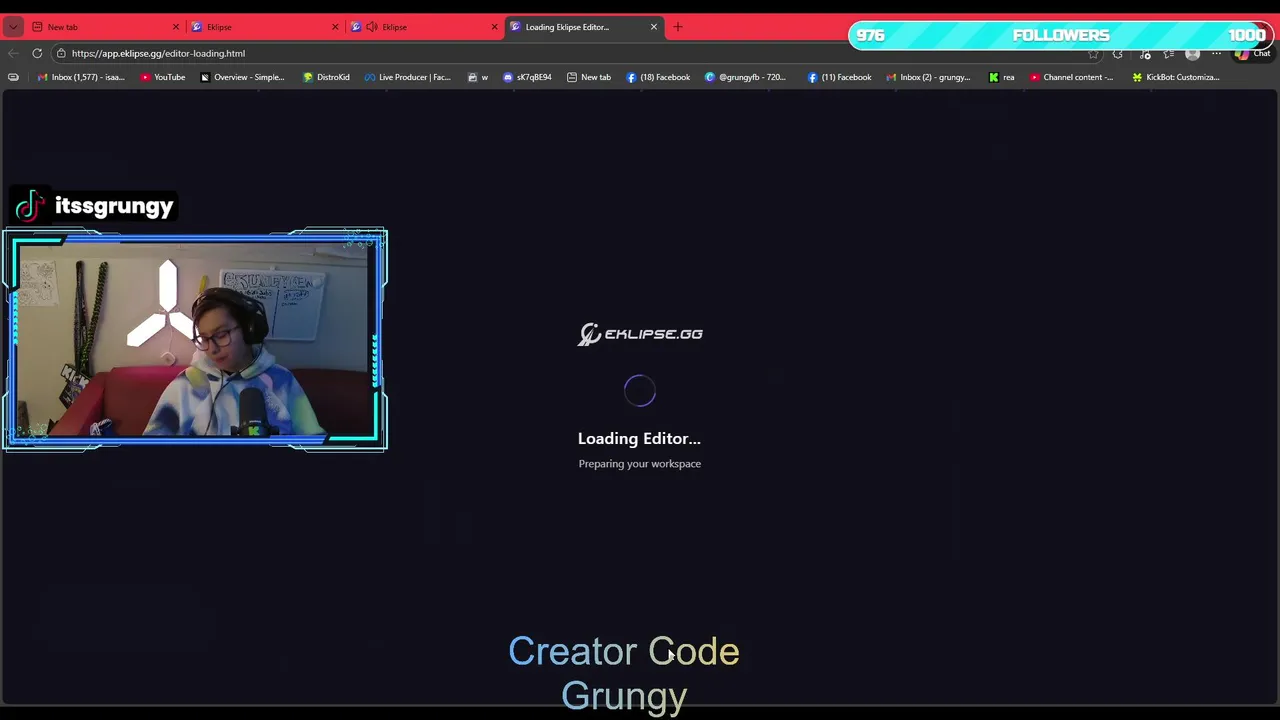Close the first New tab
This screenshot has height=720, width=1280.
[x=176, y=27]
